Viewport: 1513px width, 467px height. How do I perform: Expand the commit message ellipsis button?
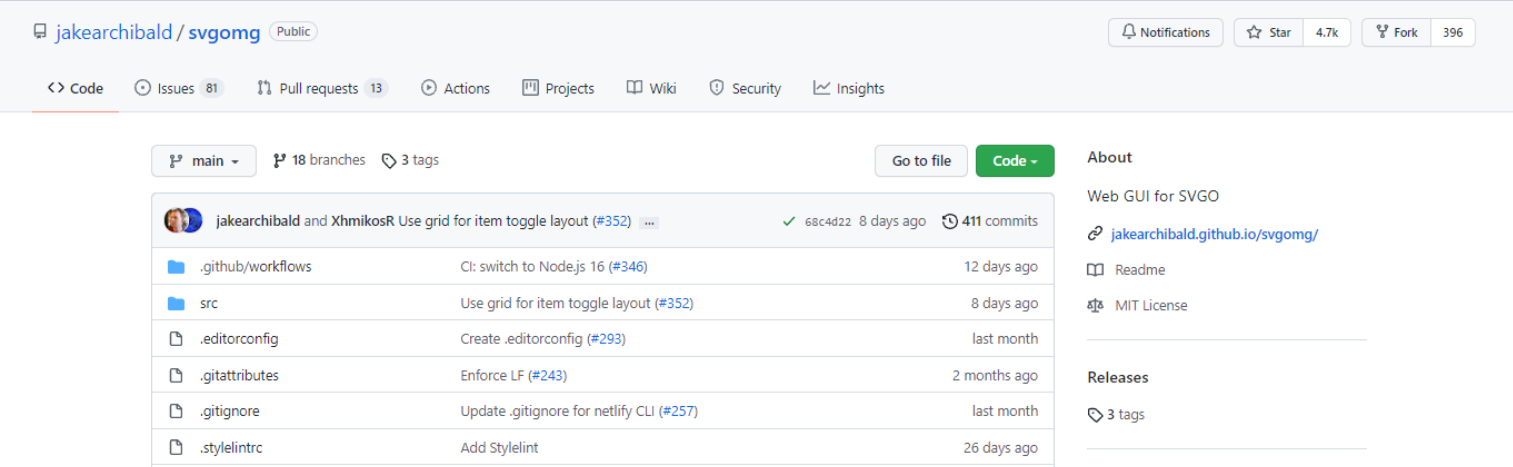(649, 222)
